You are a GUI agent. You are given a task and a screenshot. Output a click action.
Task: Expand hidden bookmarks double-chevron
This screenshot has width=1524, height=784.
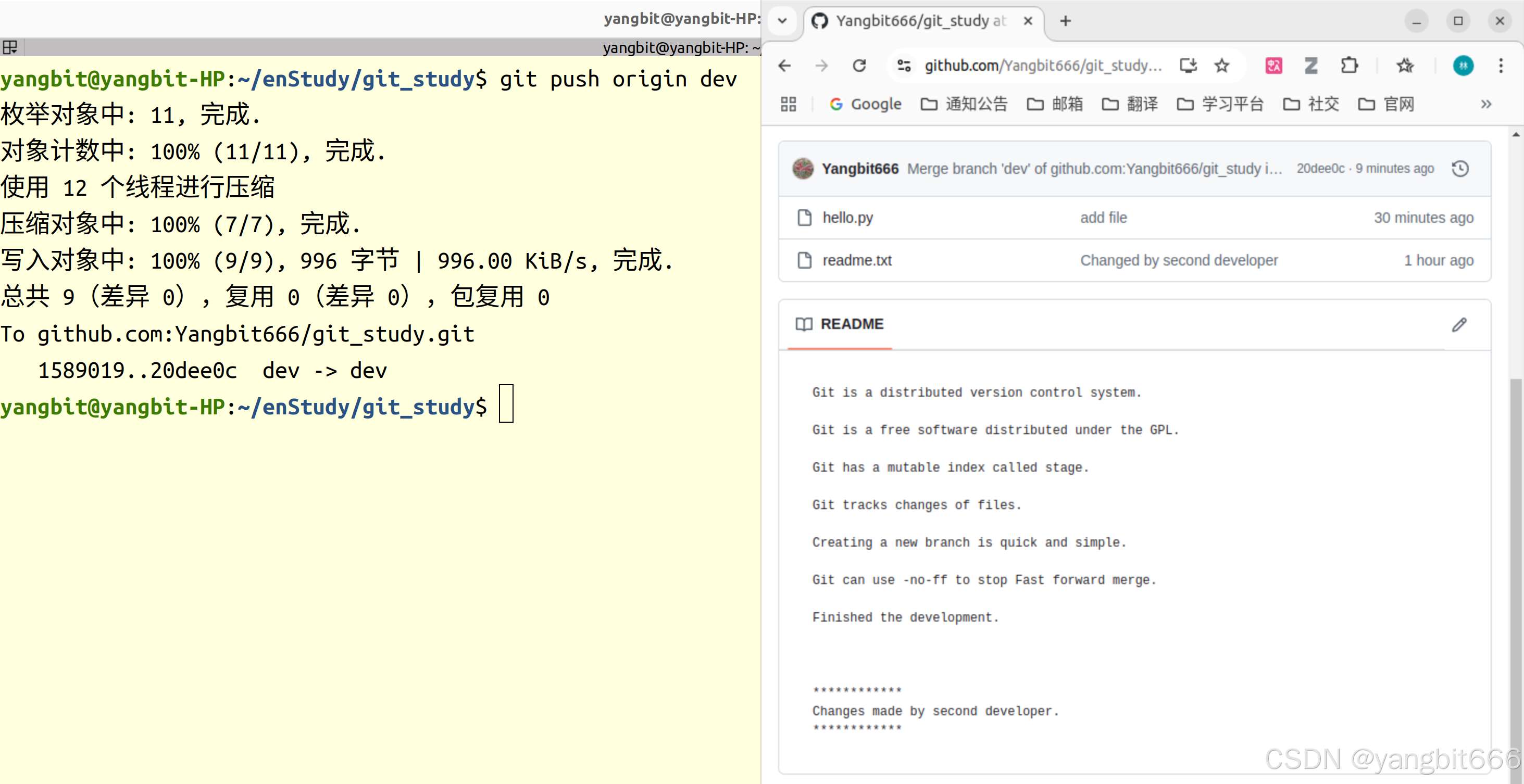coord(1485,105)
